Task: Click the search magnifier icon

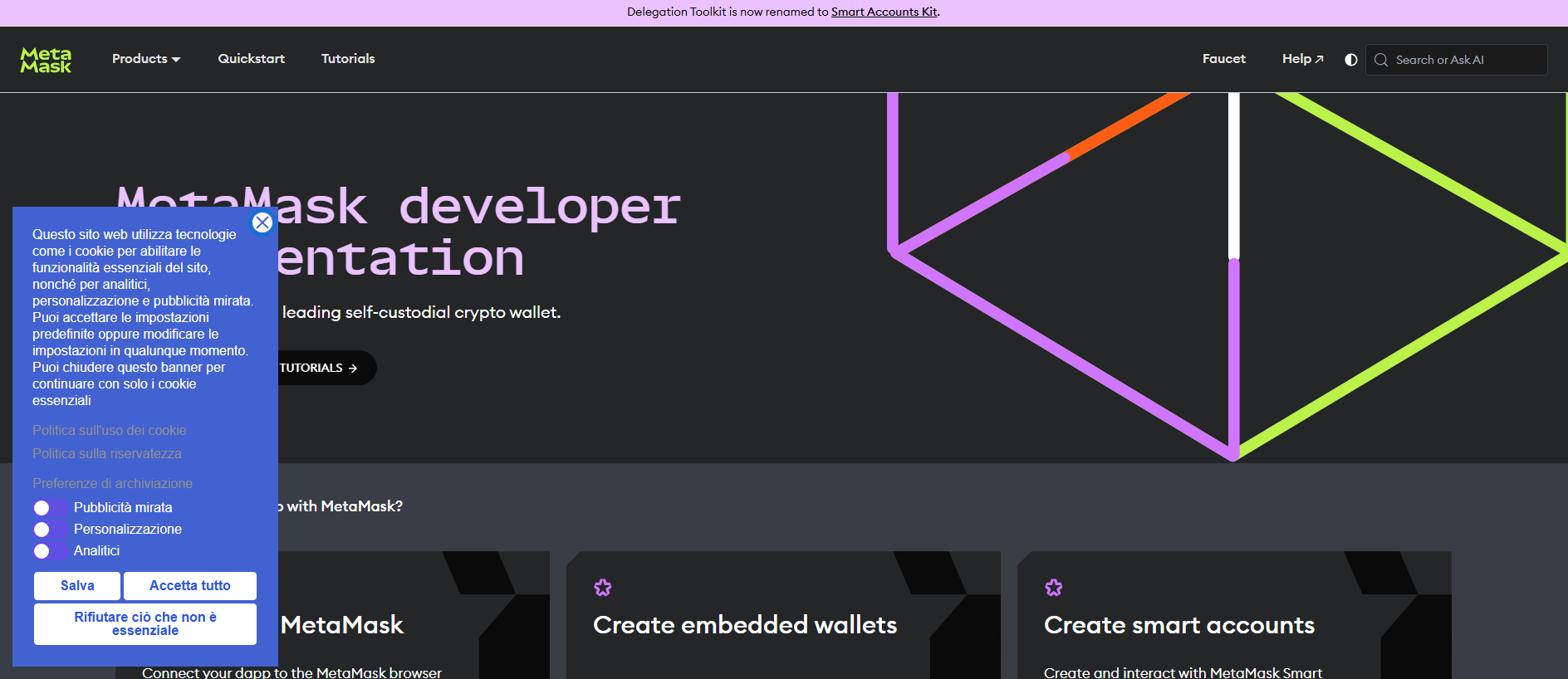Action: point(1381,60)
